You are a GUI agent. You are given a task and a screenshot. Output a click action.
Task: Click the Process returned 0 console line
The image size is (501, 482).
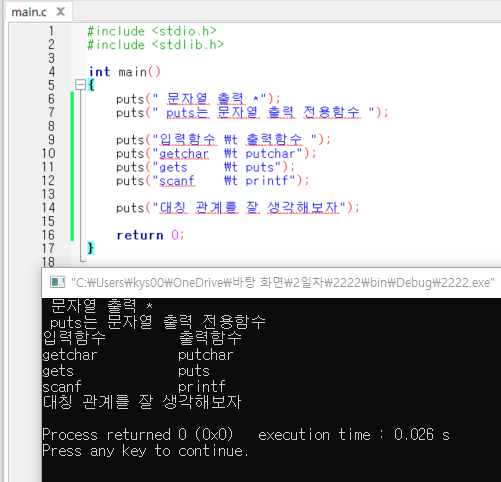[246, 435]
